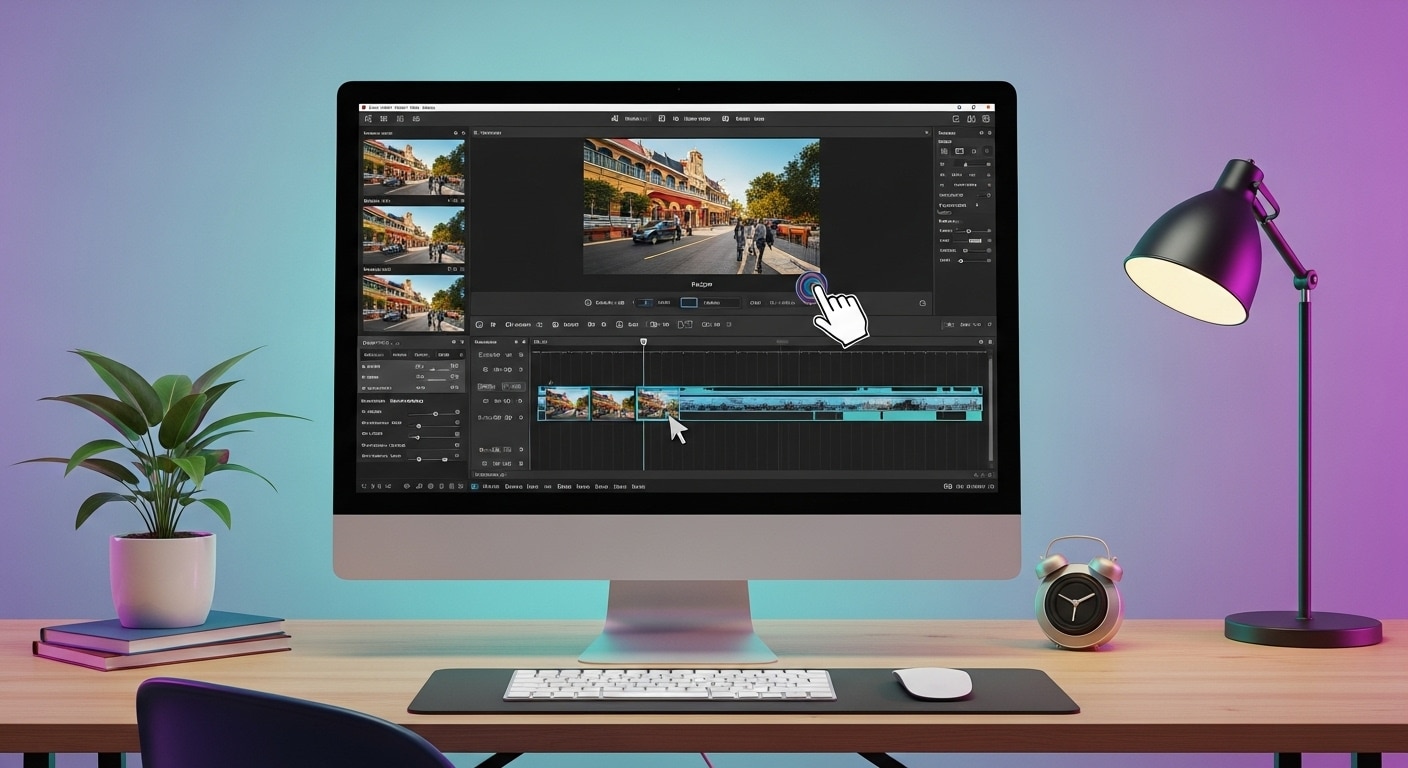
Task: Click the first icon in the top-left toolbar
Action: pyautogui.click(x=367, y=119)
